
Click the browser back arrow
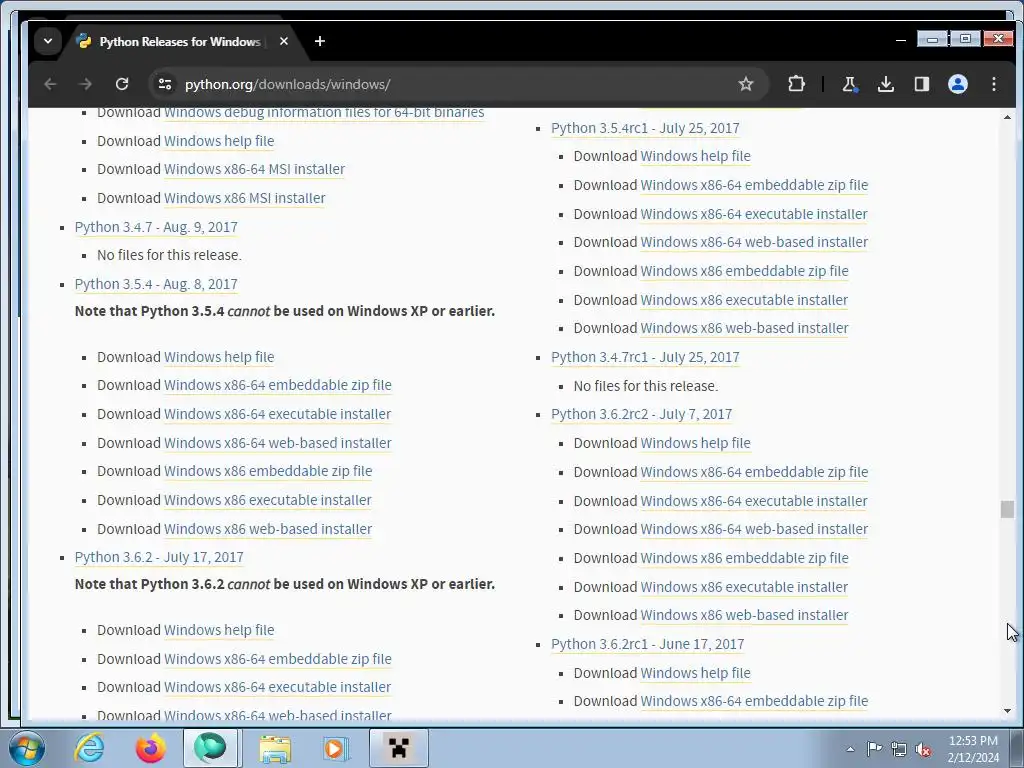pyautogui.click(x=50, y=84)
